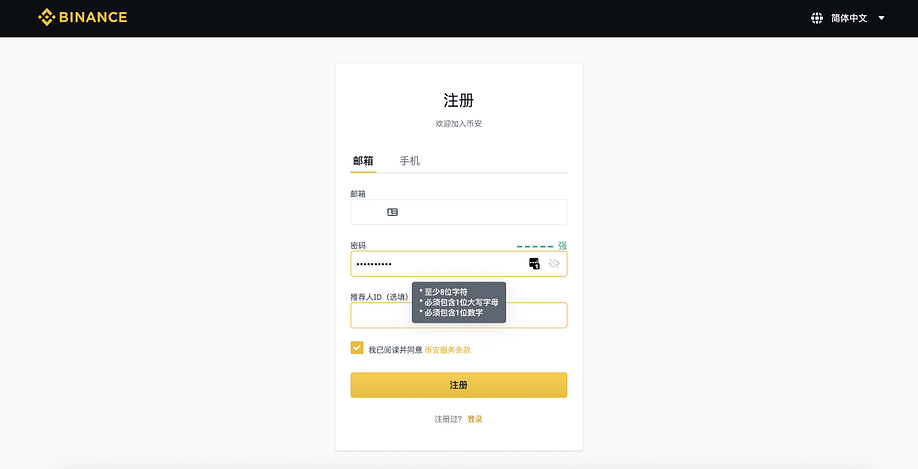Select the 邮箱 registration tab
918x469 pixels.
pyautogui.click(x=363, y=160)
